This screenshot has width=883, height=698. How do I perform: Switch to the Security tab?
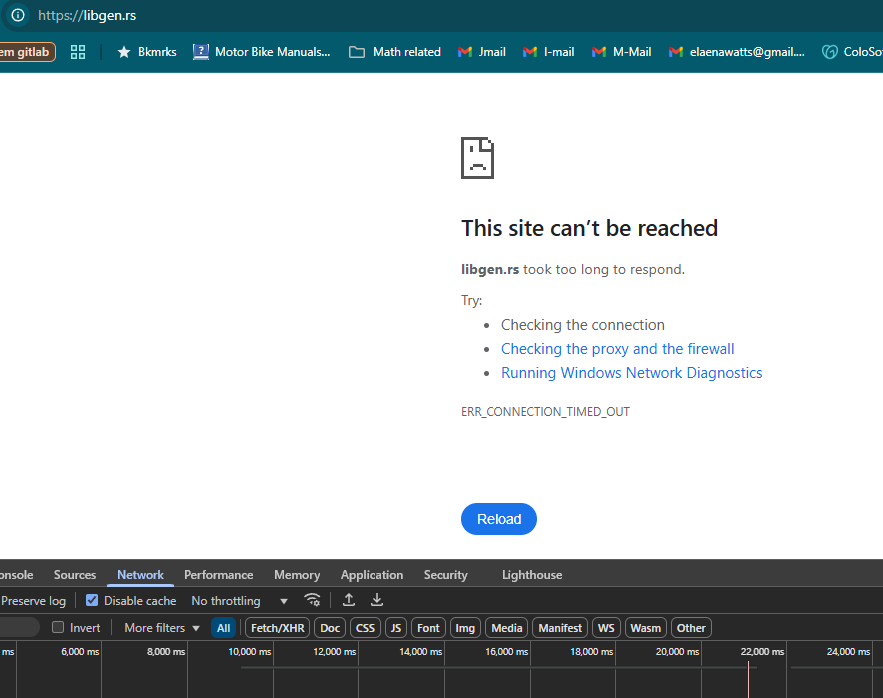[x=445, y=575]
